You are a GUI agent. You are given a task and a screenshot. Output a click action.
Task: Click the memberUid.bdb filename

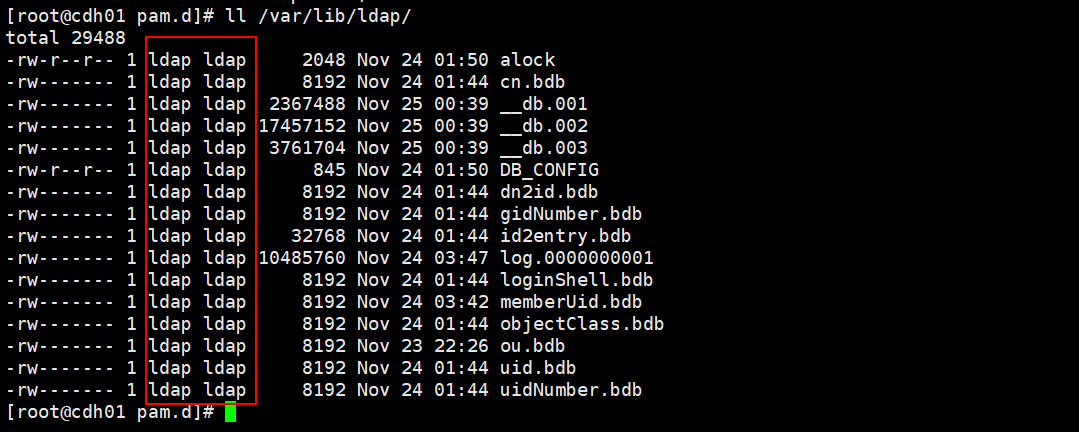click(570, 302)
